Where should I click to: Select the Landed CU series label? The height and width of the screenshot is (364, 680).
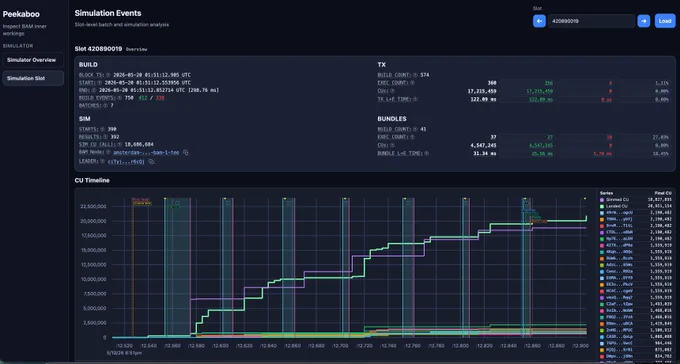(617, 206)
